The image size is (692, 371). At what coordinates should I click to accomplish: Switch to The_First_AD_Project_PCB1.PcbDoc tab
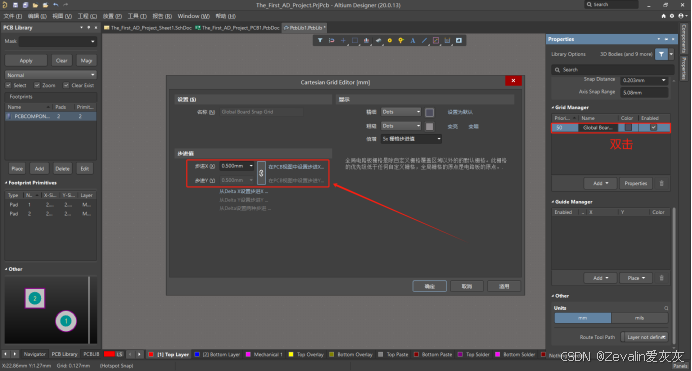237,28
